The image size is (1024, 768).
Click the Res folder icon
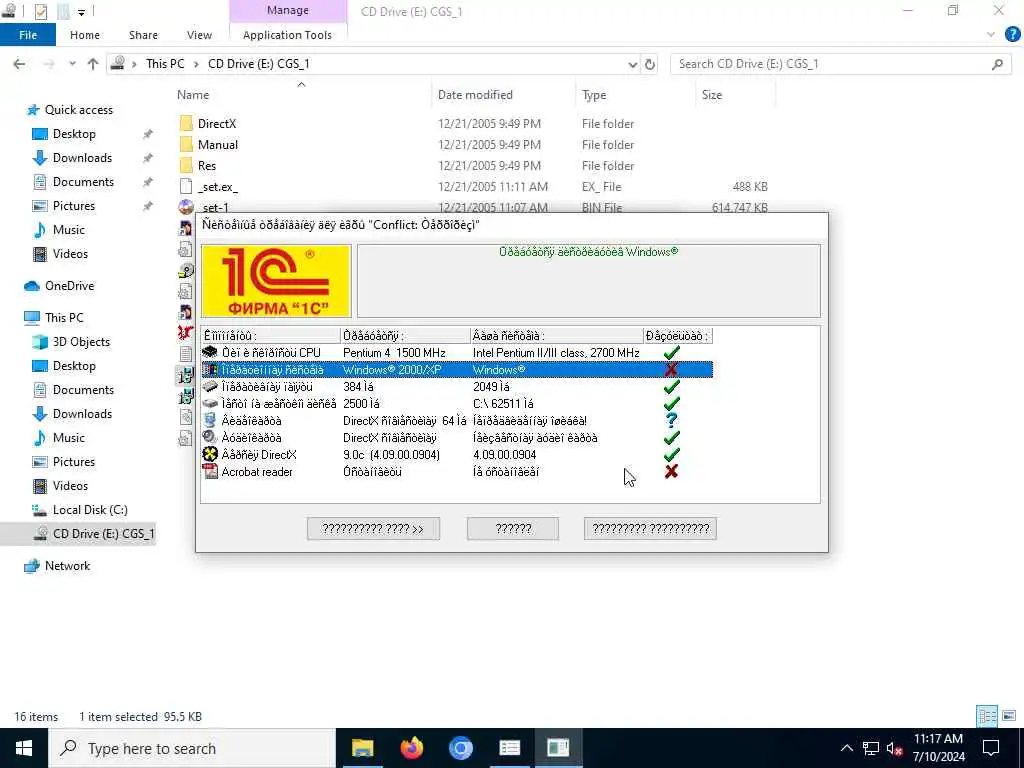click(x=186, y=165)
